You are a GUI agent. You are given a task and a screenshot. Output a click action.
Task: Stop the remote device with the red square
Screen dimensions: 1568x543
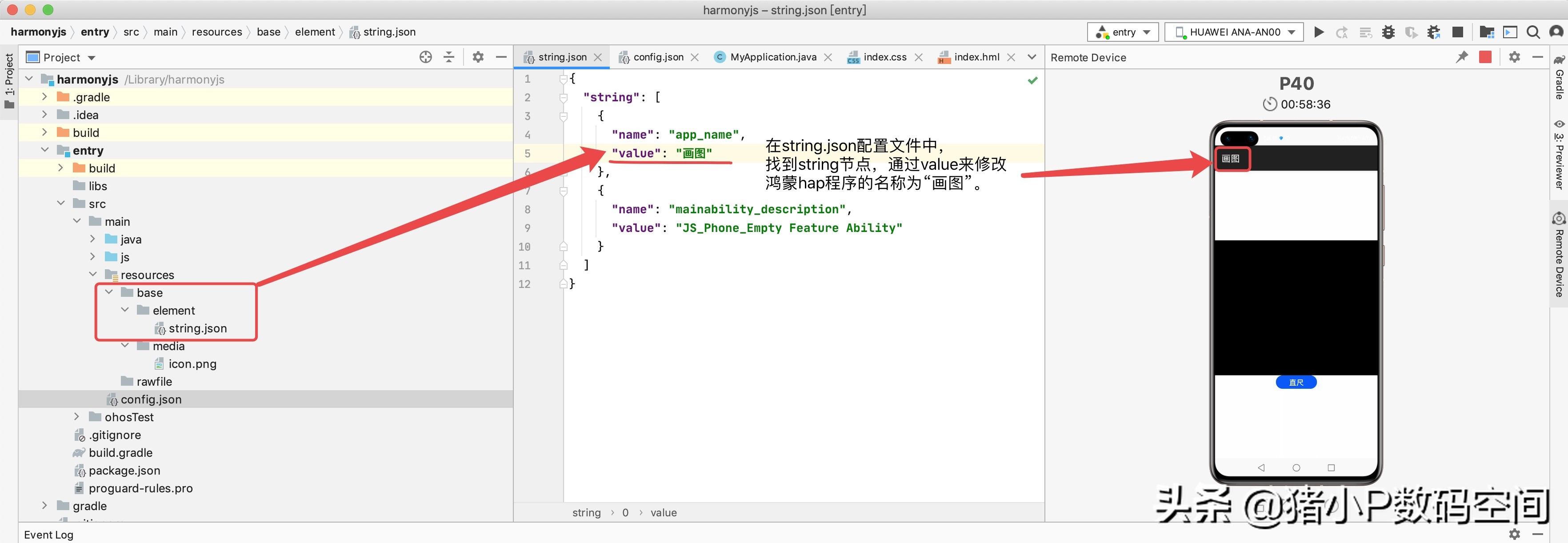[x=1485, y=57]
